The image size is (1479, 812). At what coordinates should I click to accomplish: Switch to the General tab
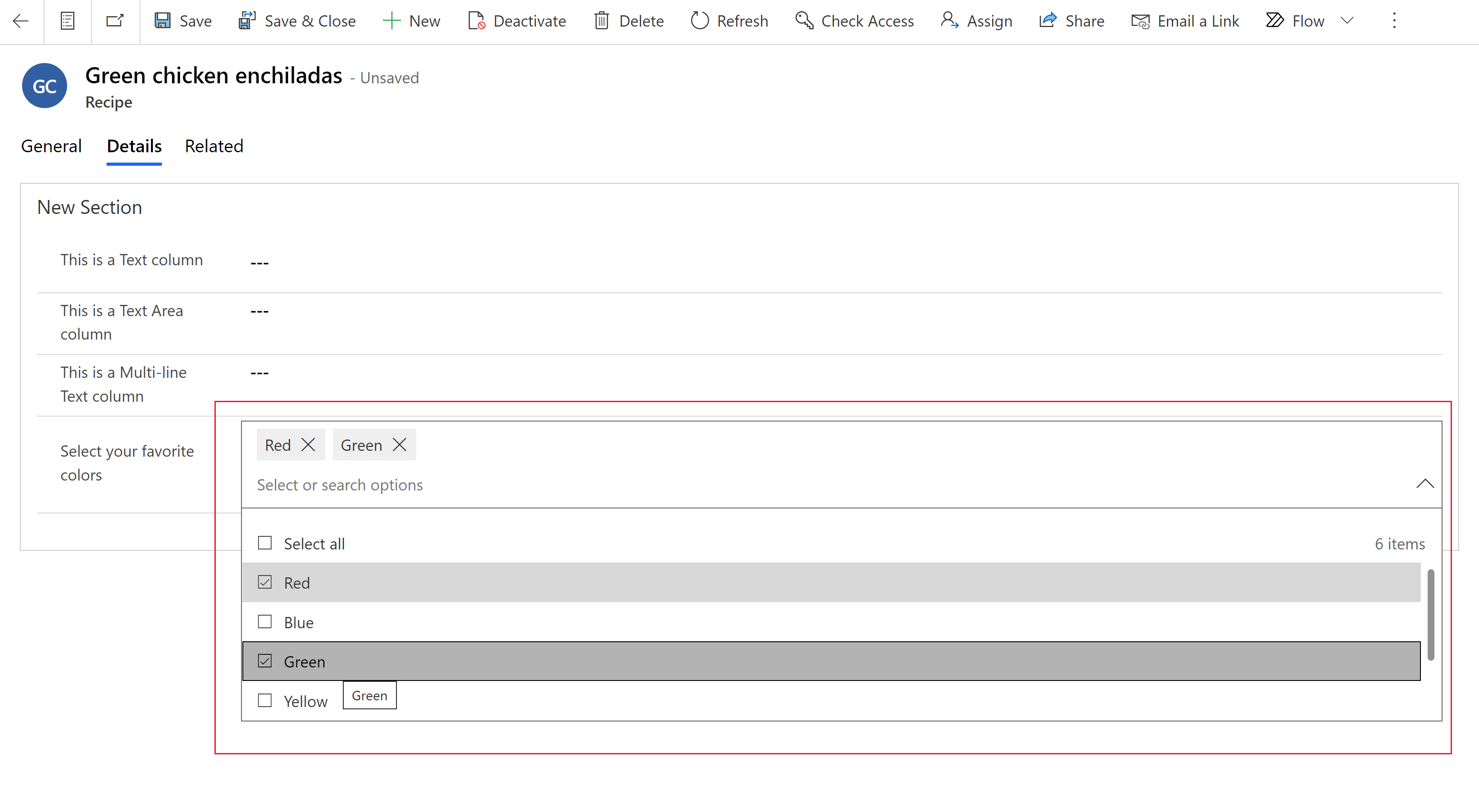(x=51, y=145)
